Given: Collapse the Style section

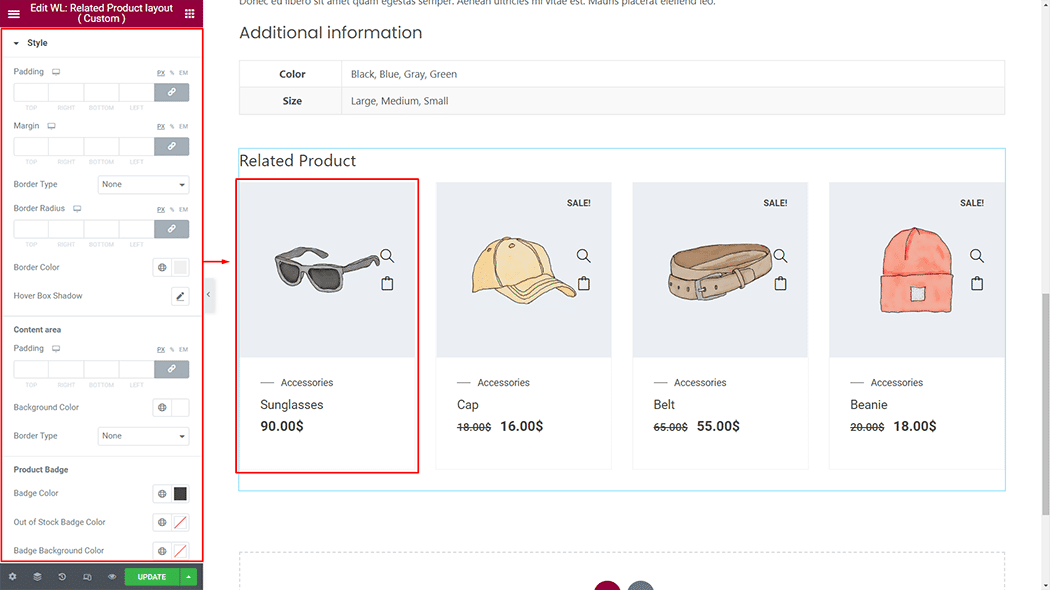Looking at the screenshot, I should point(16,43).
